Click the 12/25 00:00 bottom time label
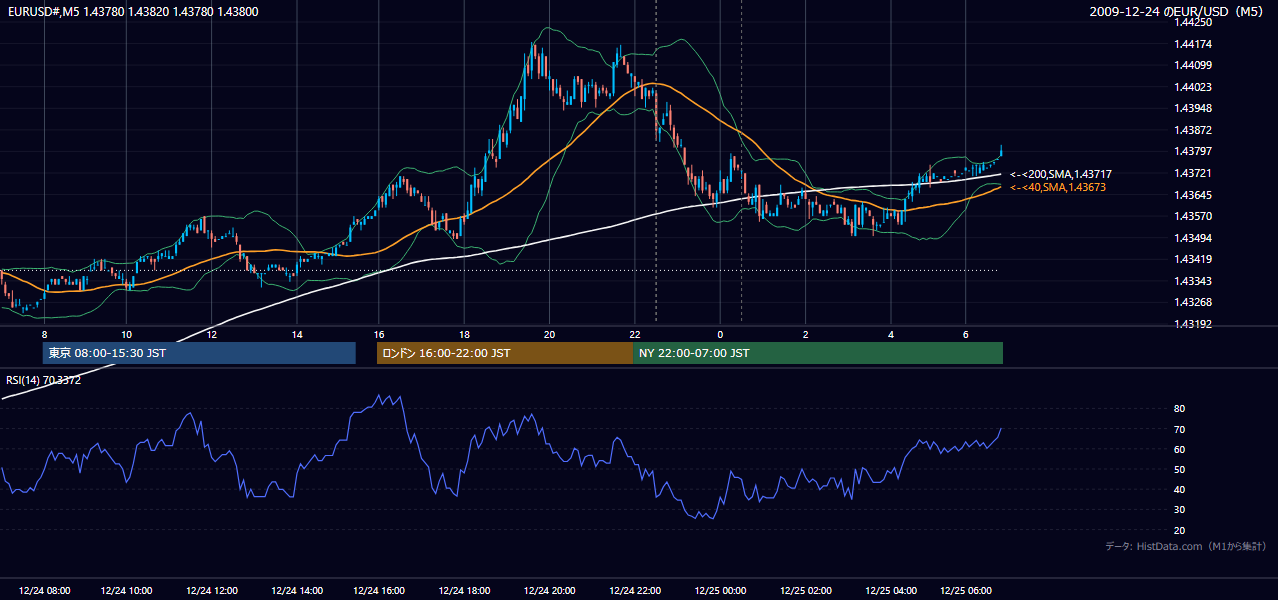The image size is (1278, 600). point(720,591)
